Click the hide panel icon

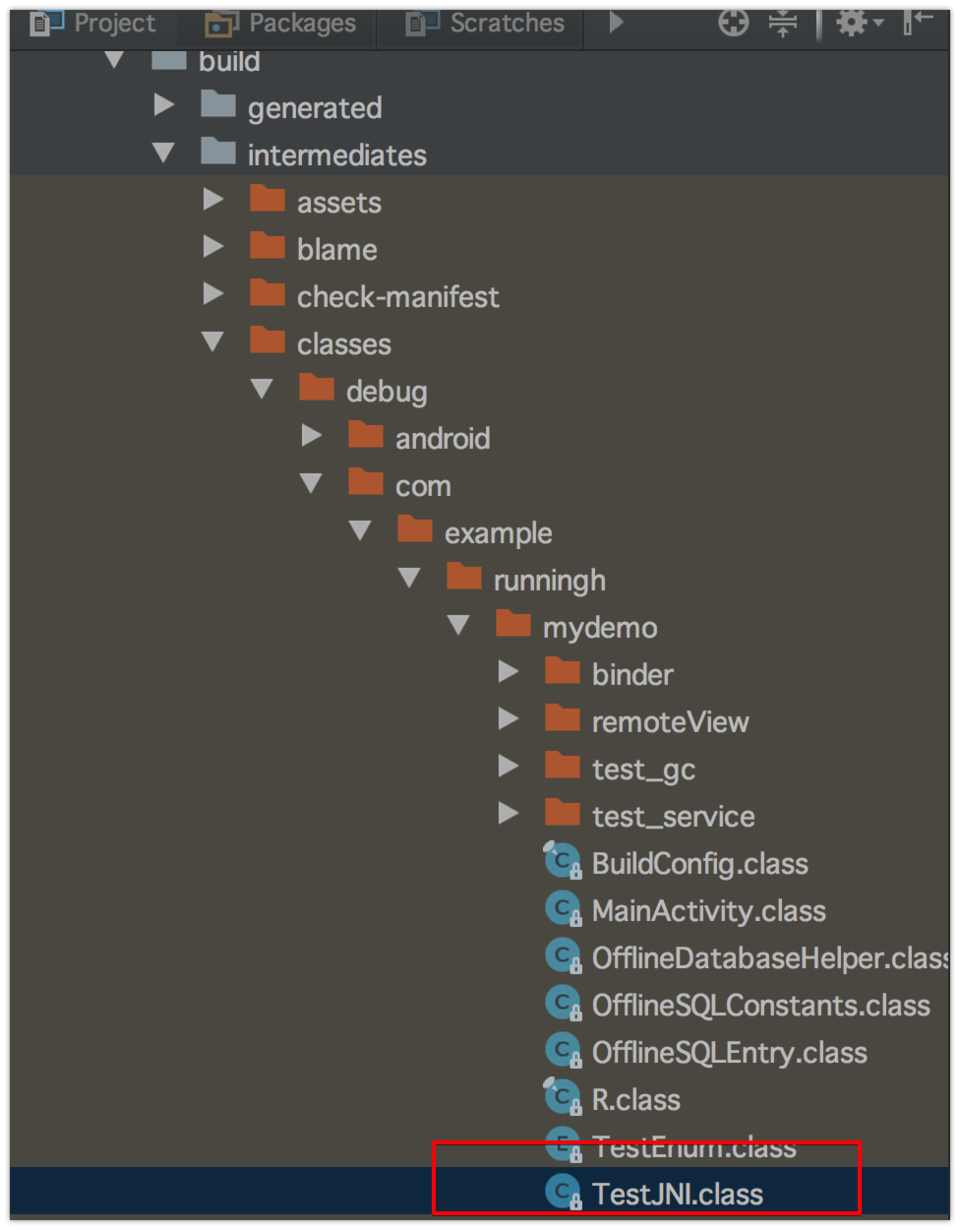tap(916, 22)
